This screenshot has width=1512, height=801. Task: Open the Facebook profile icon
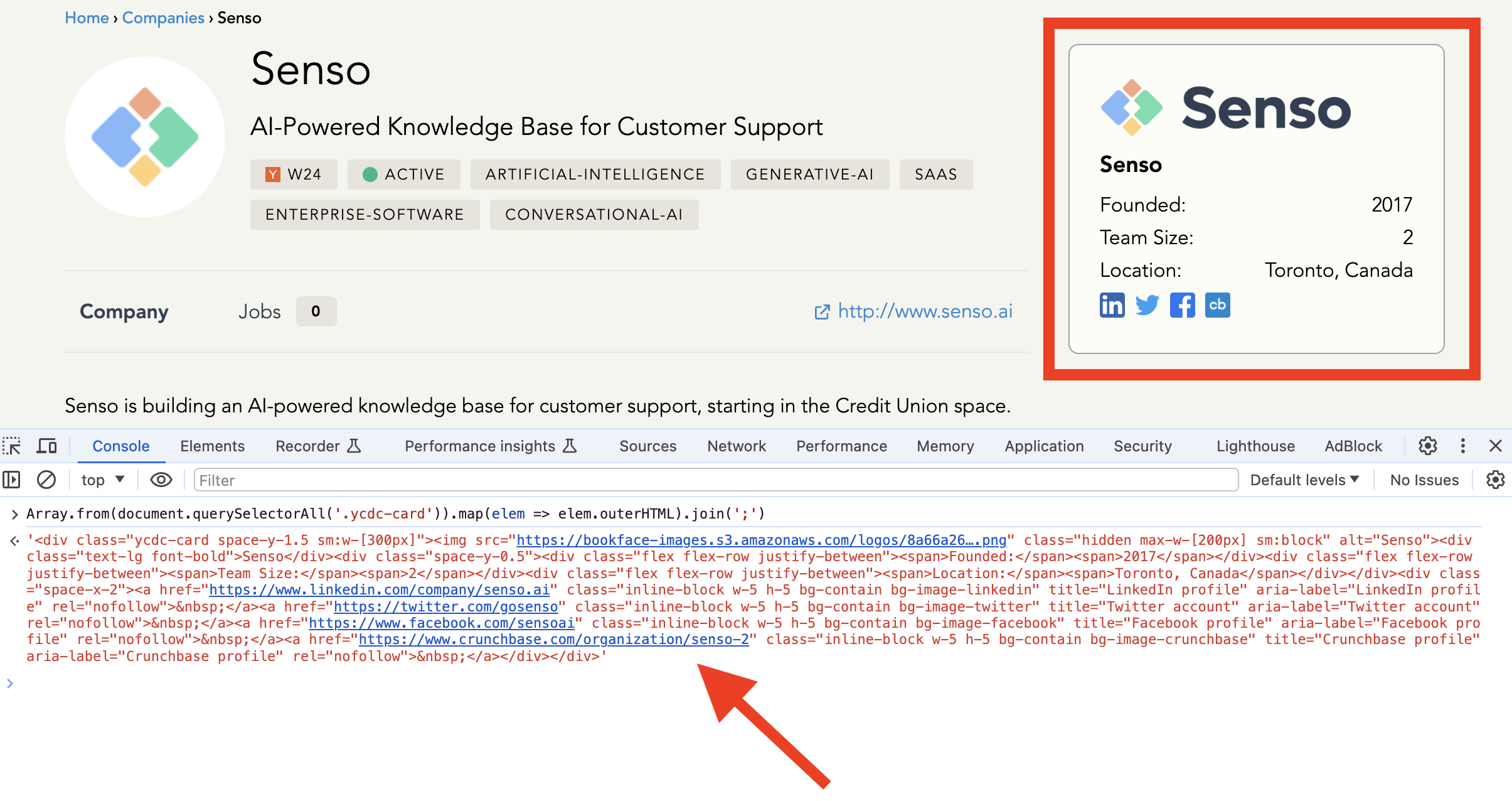[1182, 306]
